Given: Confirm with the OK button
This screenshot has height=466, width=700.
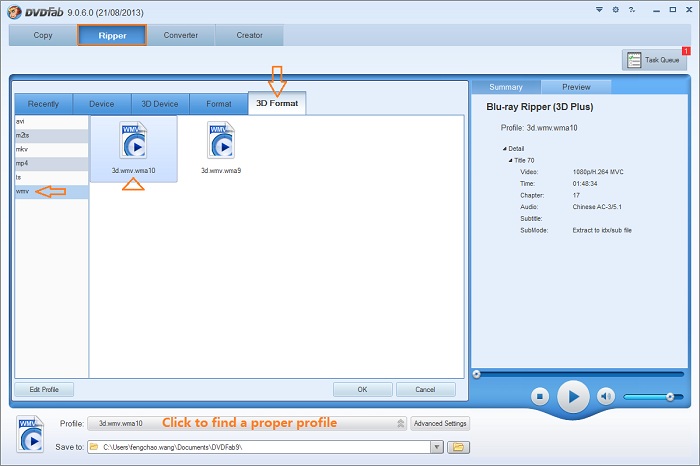Looking at the screenshot, I should (362, 390).
